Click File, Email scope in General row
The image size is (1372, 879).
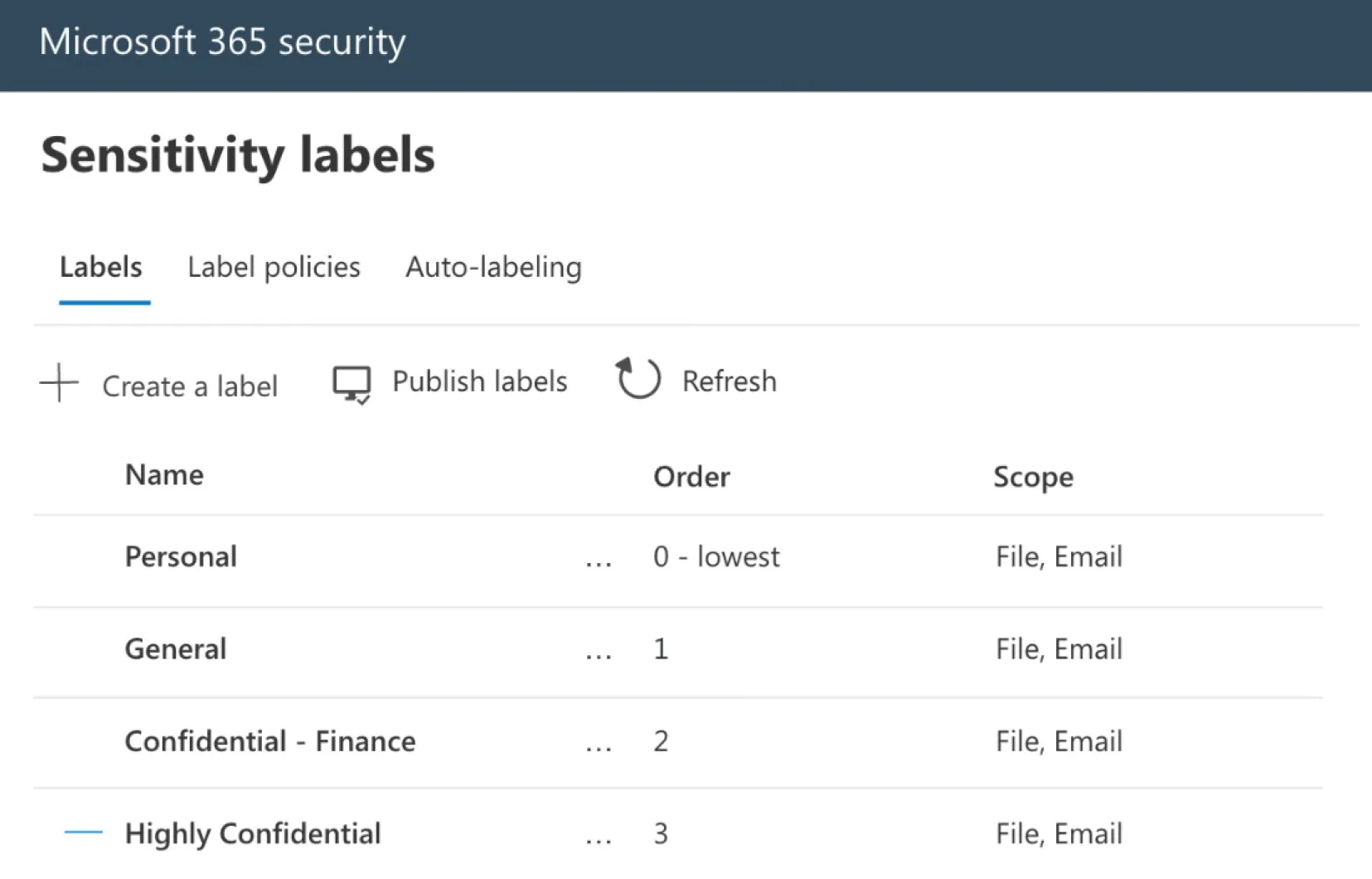click(1059, 648)
